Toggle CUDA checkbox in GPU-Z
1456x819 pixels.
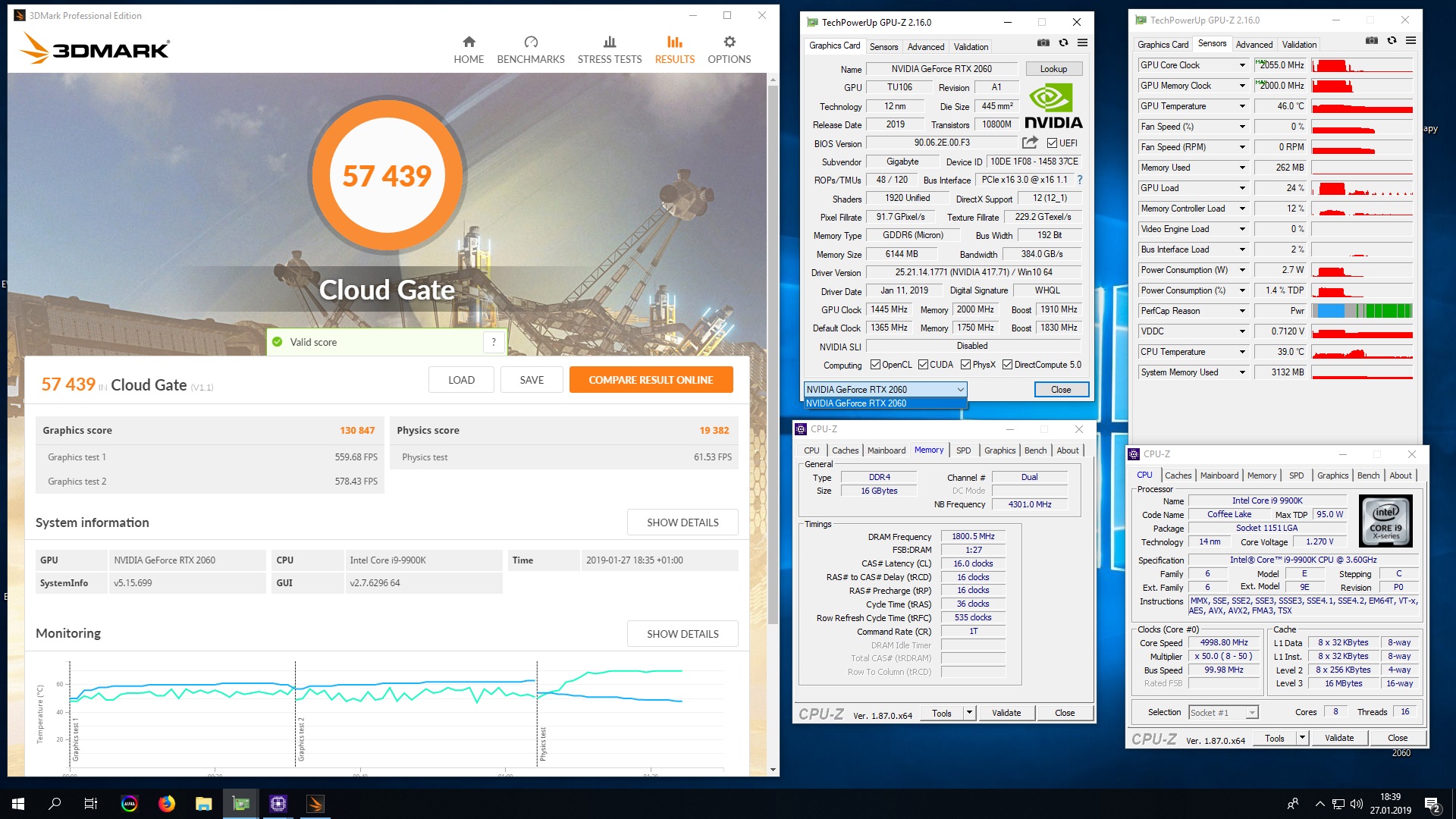point(923,365)
